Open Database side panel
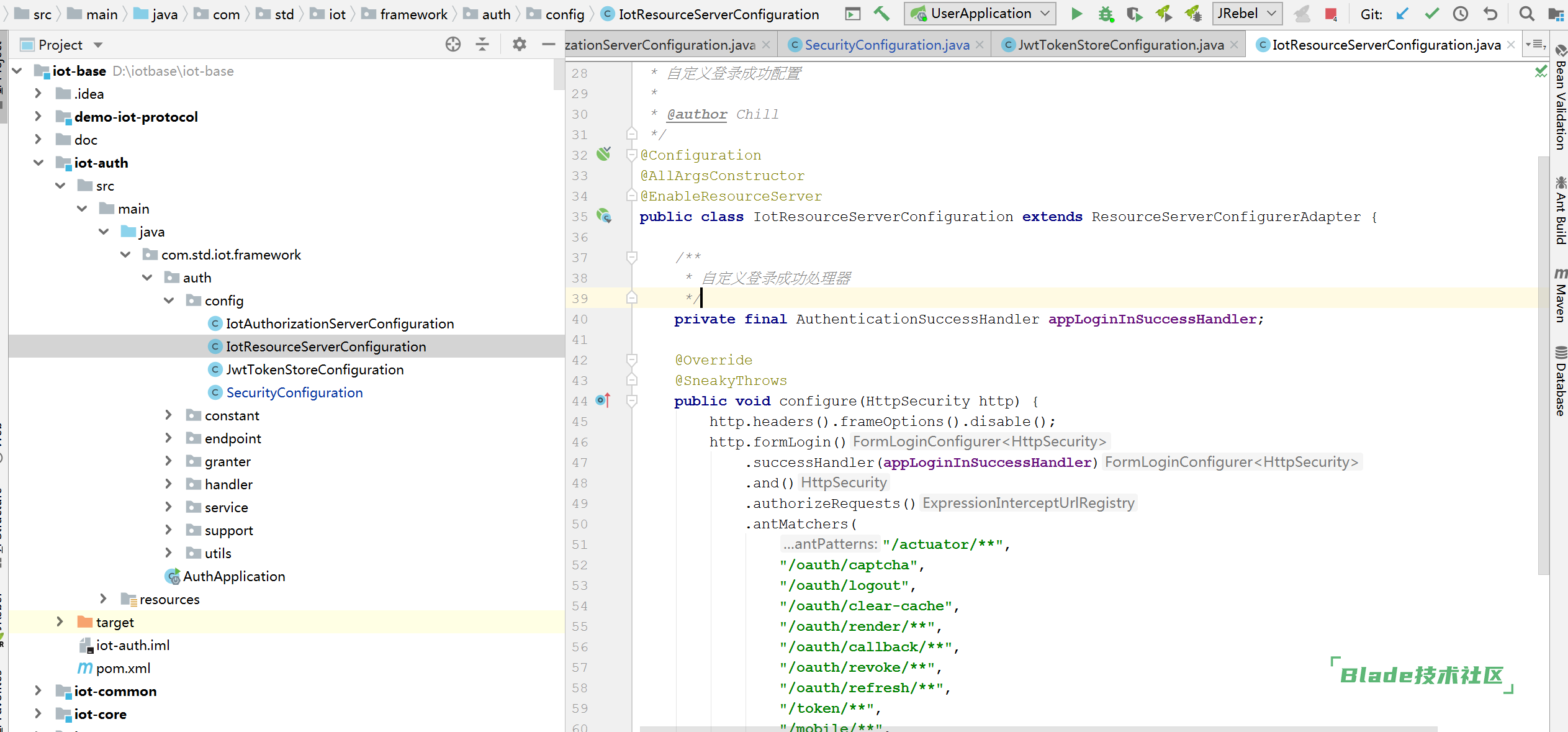 [1561, 381]
